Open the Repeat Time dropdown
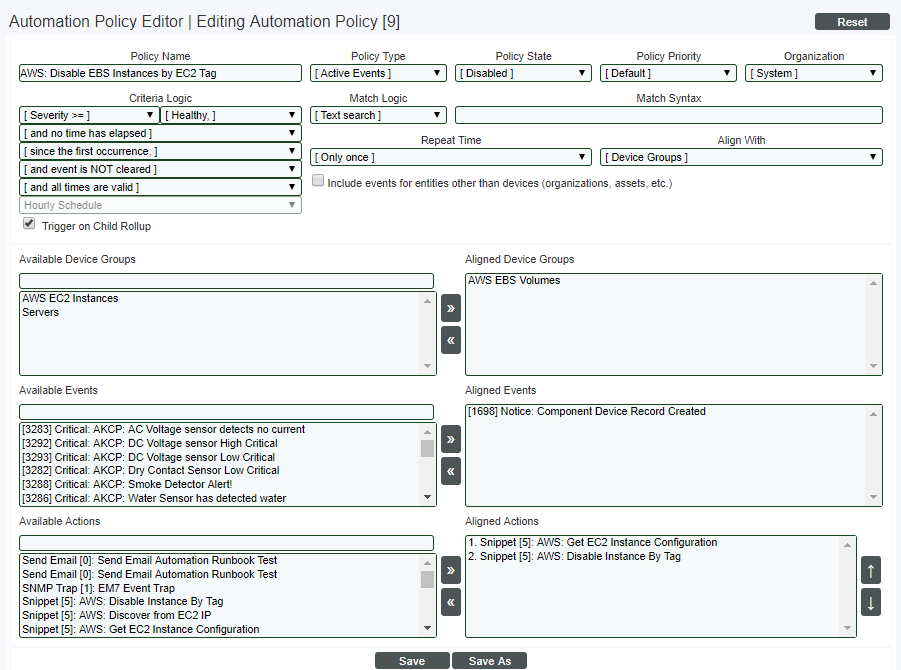This screenshot has width=901, height=670. click(x=450, y=157)
